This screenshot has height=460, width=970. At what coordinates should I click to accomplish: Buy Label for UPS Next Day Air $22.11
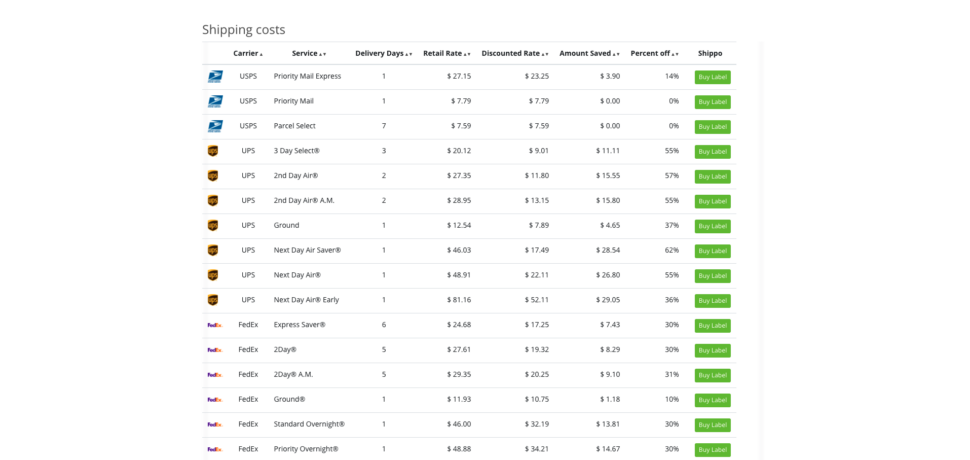pyautogui.click(x=713, y=276)
